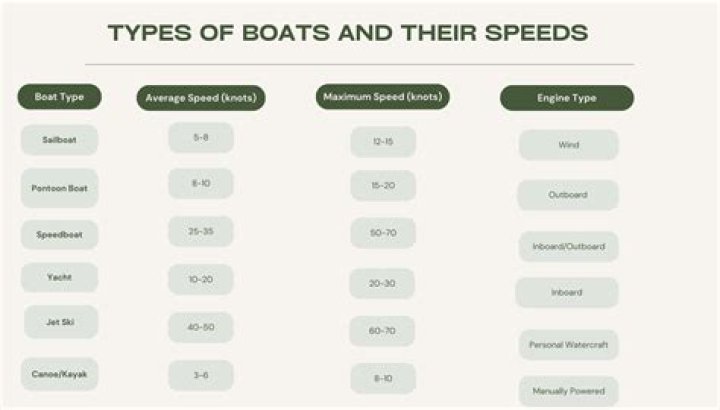Viewport: 720px width, 410px height.
Task: Click the Wind engine type cell
Action: coord(568,145)
